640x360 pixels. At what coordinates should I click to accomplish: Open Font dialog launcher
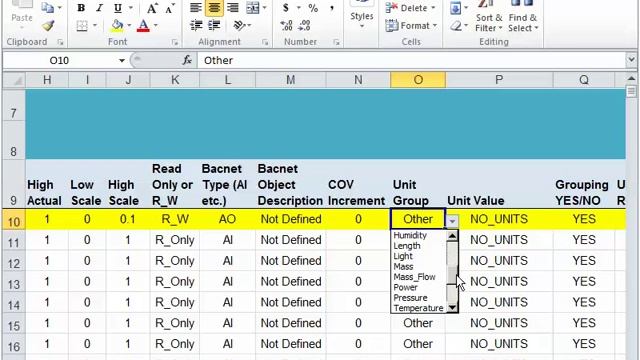[175, 42]
